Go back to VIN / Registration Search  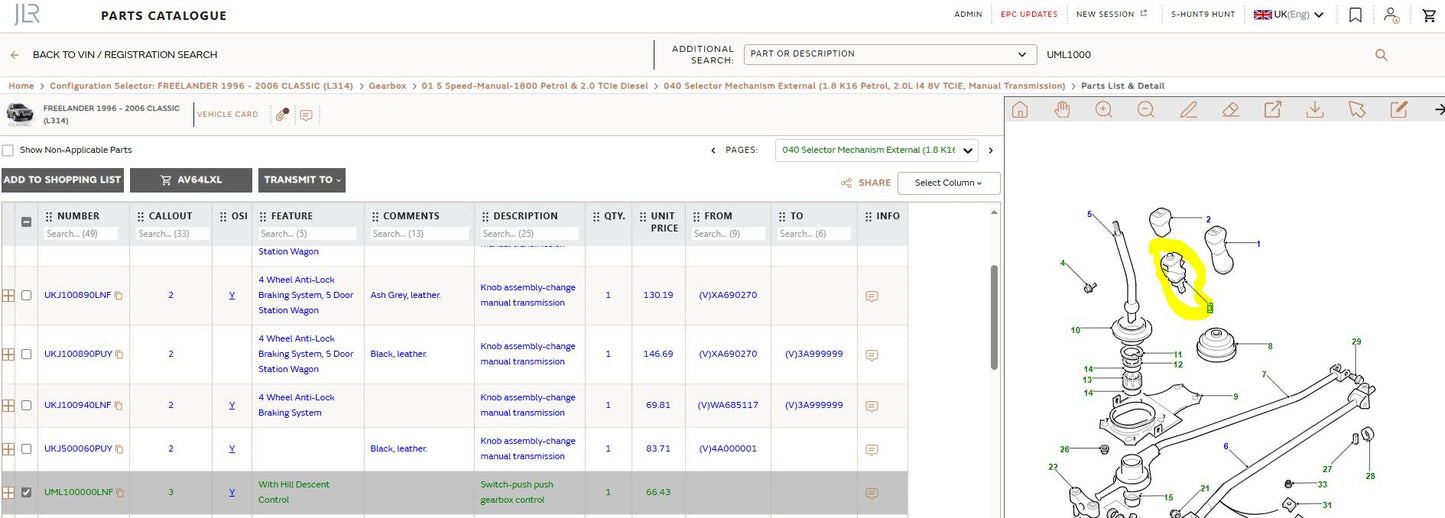coord(113,55)
